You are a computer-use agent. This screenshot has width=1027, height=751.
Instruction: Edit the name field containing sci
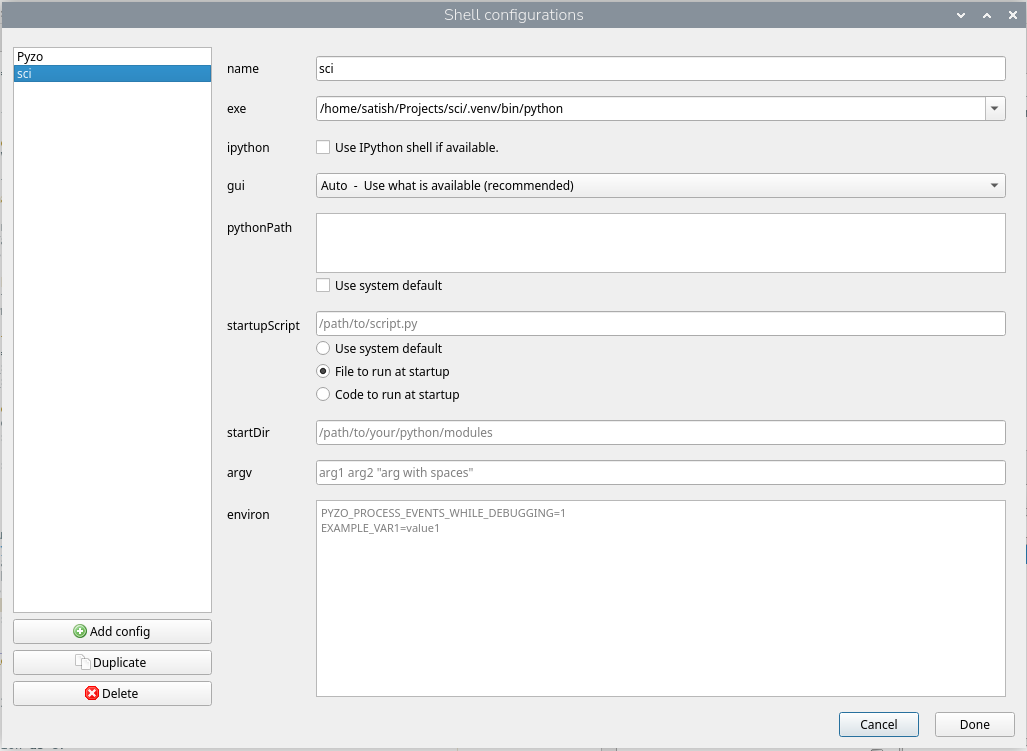pos(660,69)
